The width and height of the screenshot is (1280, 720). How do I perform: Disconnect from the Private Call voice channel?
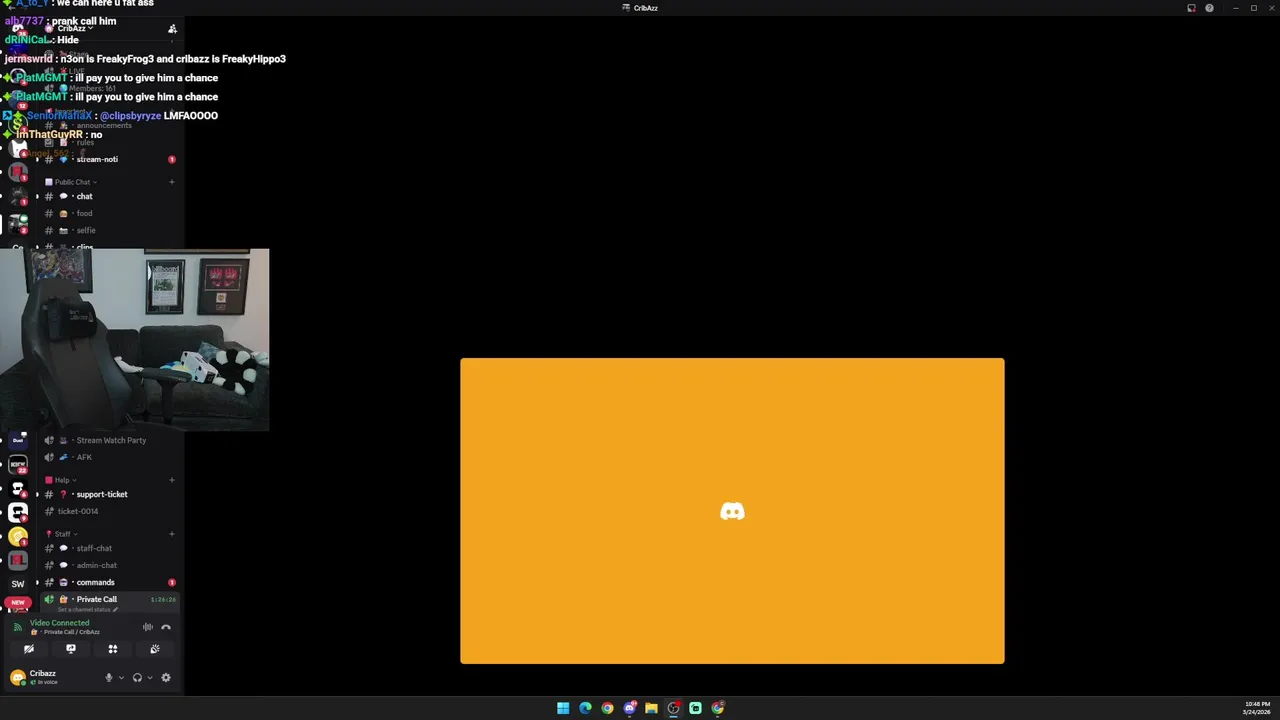point(166,627)
